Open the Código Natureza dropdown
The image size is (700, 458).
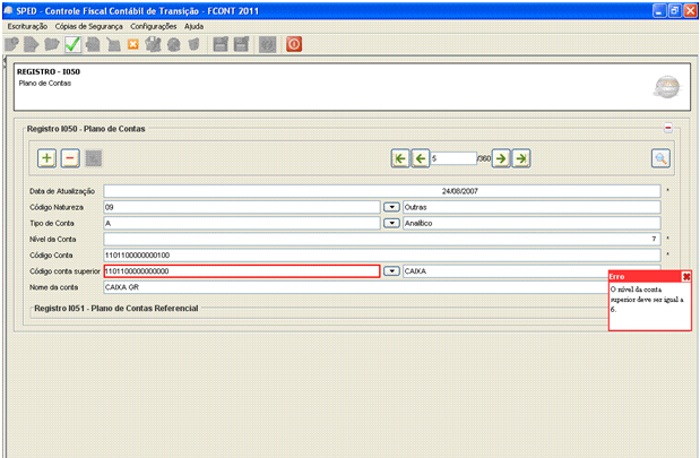coord(392,207)
